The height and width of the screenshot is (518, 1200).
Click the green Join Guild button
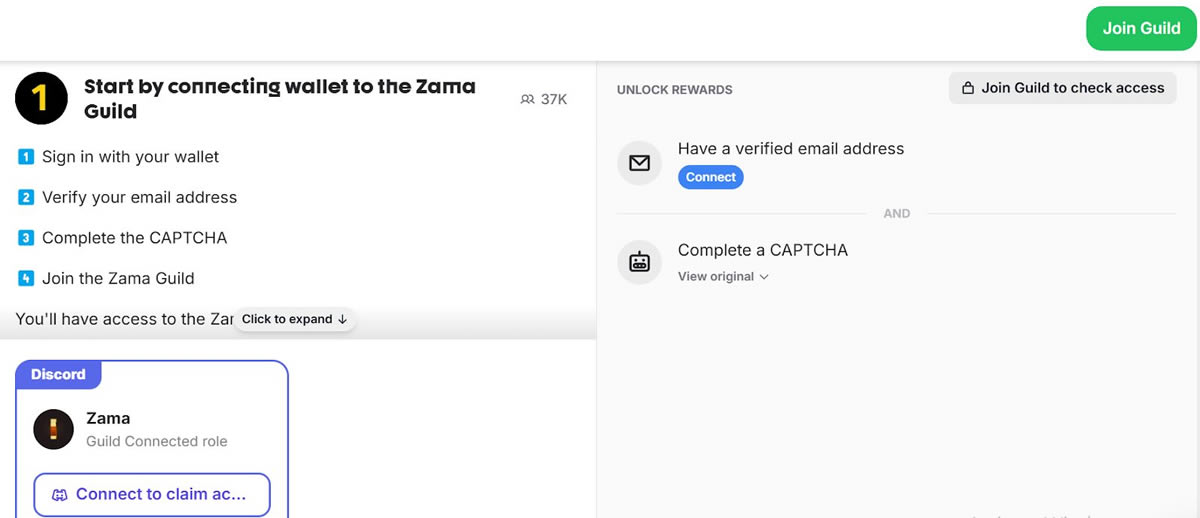[x=1141, y=28]
